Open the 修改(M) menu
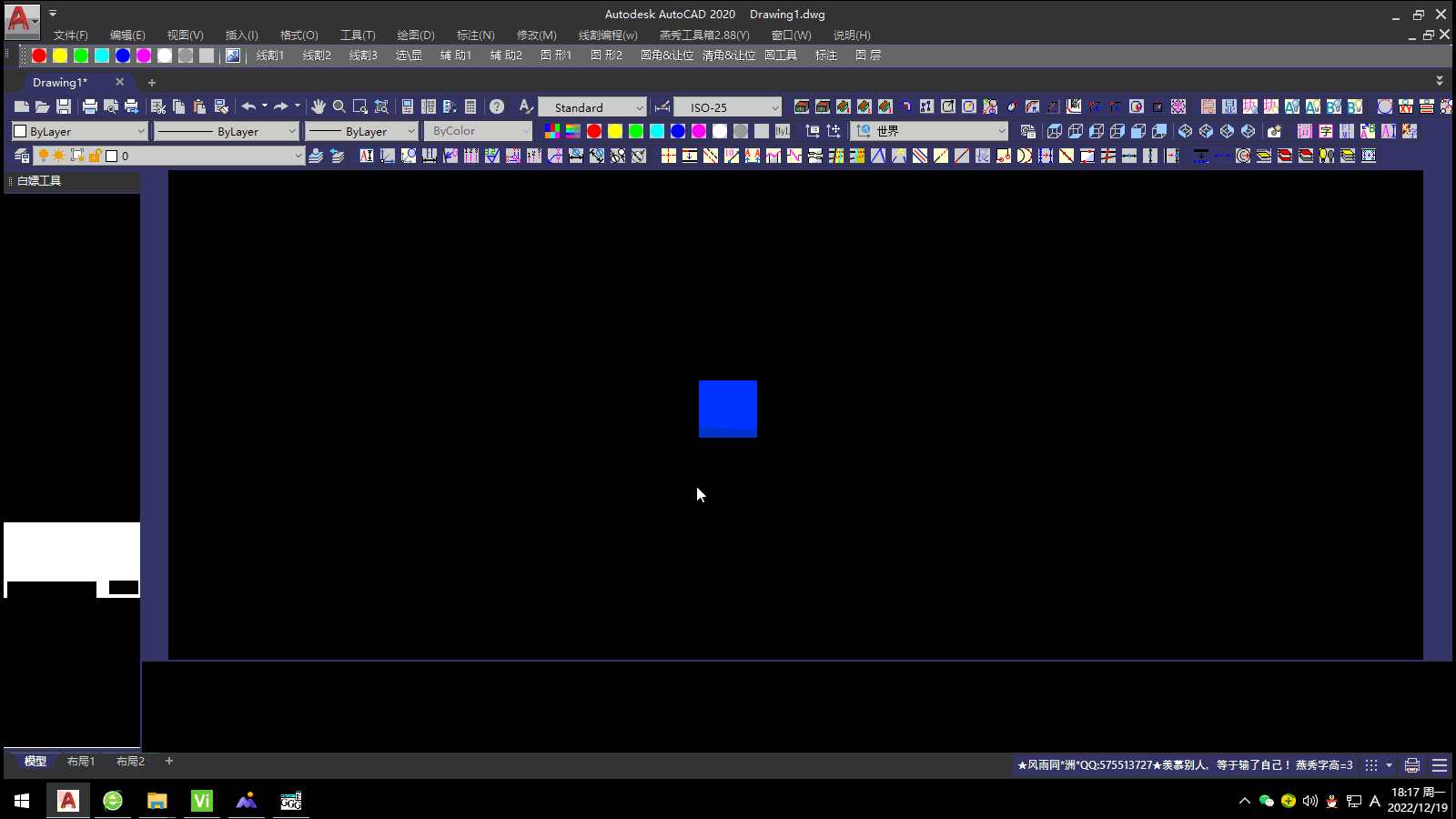This screenshot has width=1456, height=819. pos(537,35)
